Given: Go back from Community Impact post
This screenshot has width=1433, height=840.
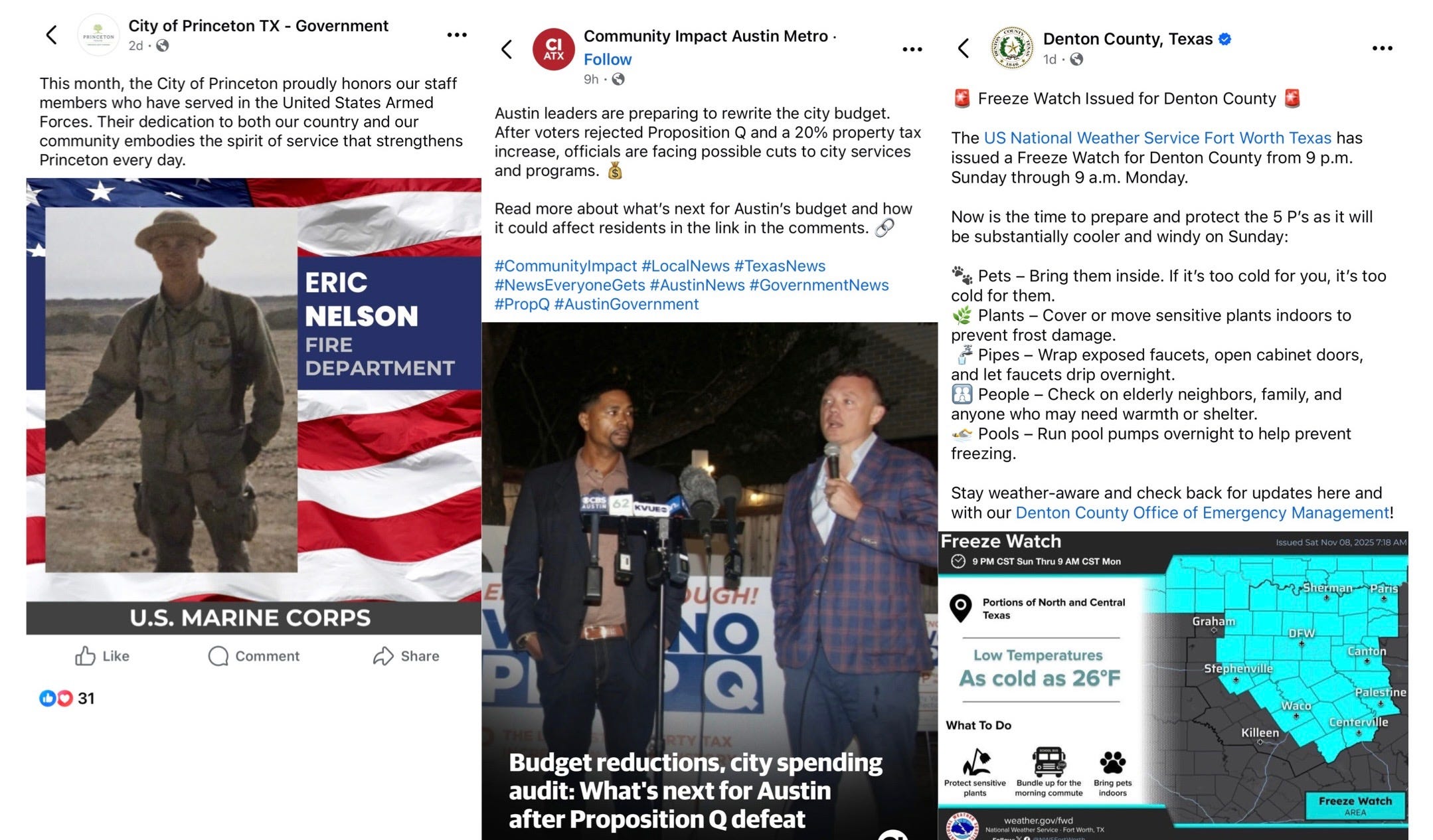Looking at the screenshot, I should (507, 49).
